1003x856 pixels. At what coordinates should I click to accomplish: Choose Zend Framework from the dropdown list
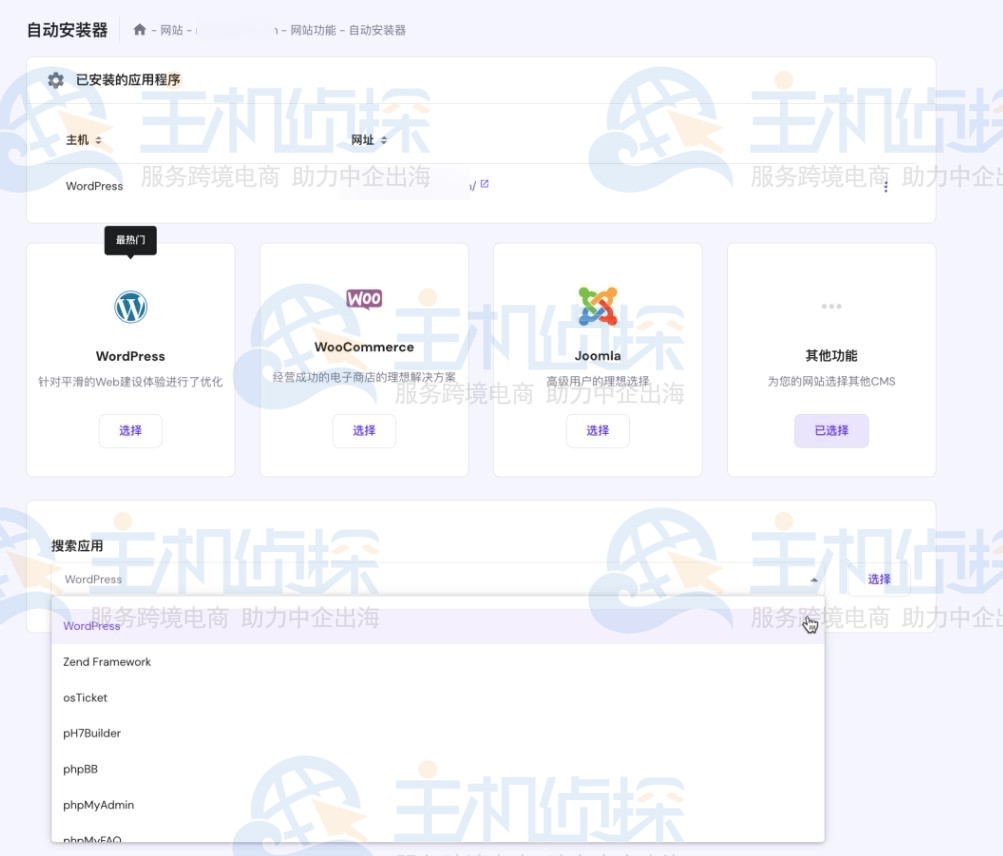click(x=438, y=662)
